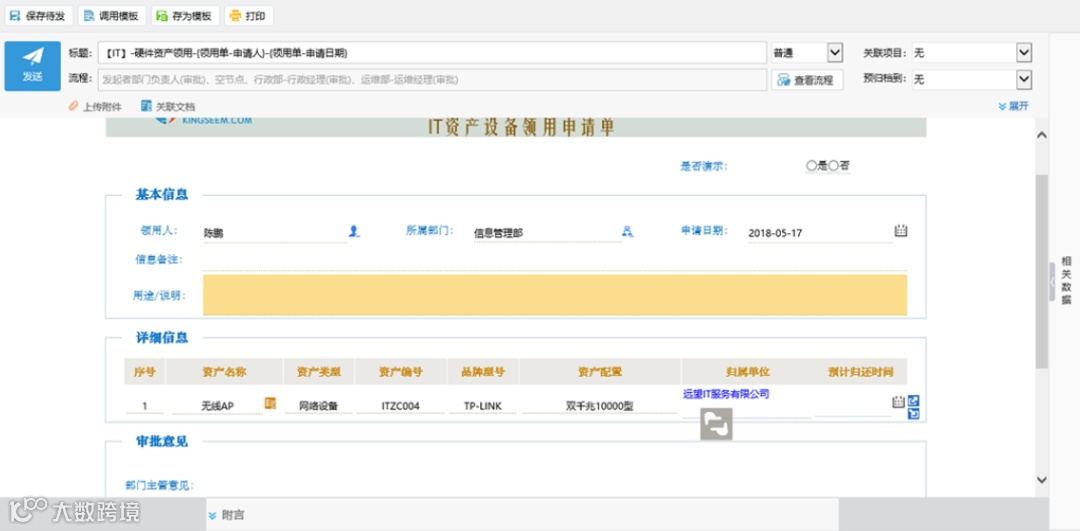The height and width of the screenshot is (531, 1080).
Task: Expand the 附言 section at bottom
Action: point(225,515)
